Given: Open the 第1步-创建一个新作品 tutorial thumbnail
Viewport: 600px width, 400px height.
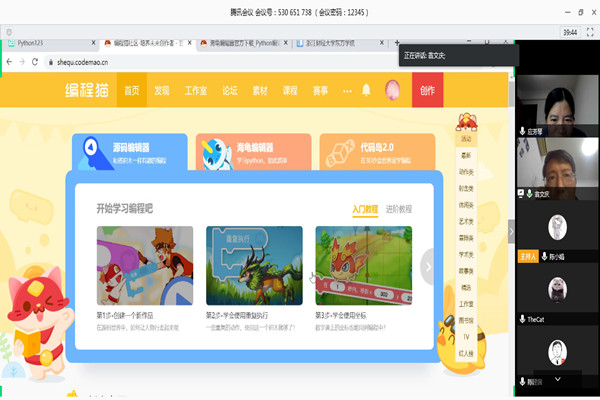Looking at the screenshot, I should (x=145, y=264).
